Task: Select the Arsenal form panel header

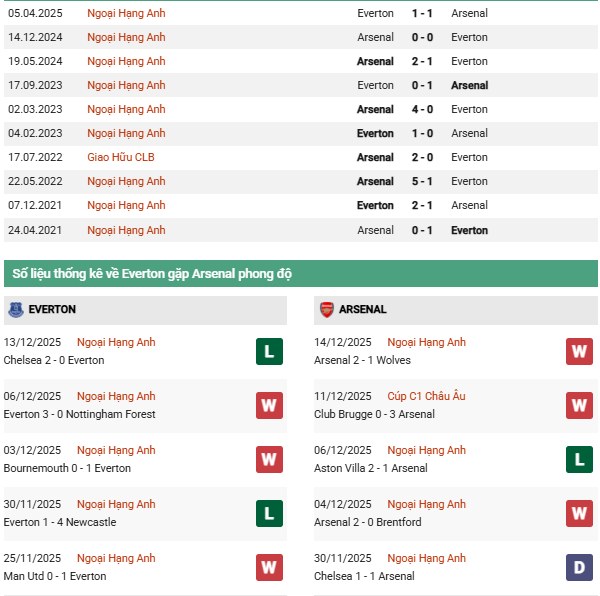Action: coord(456,310)
